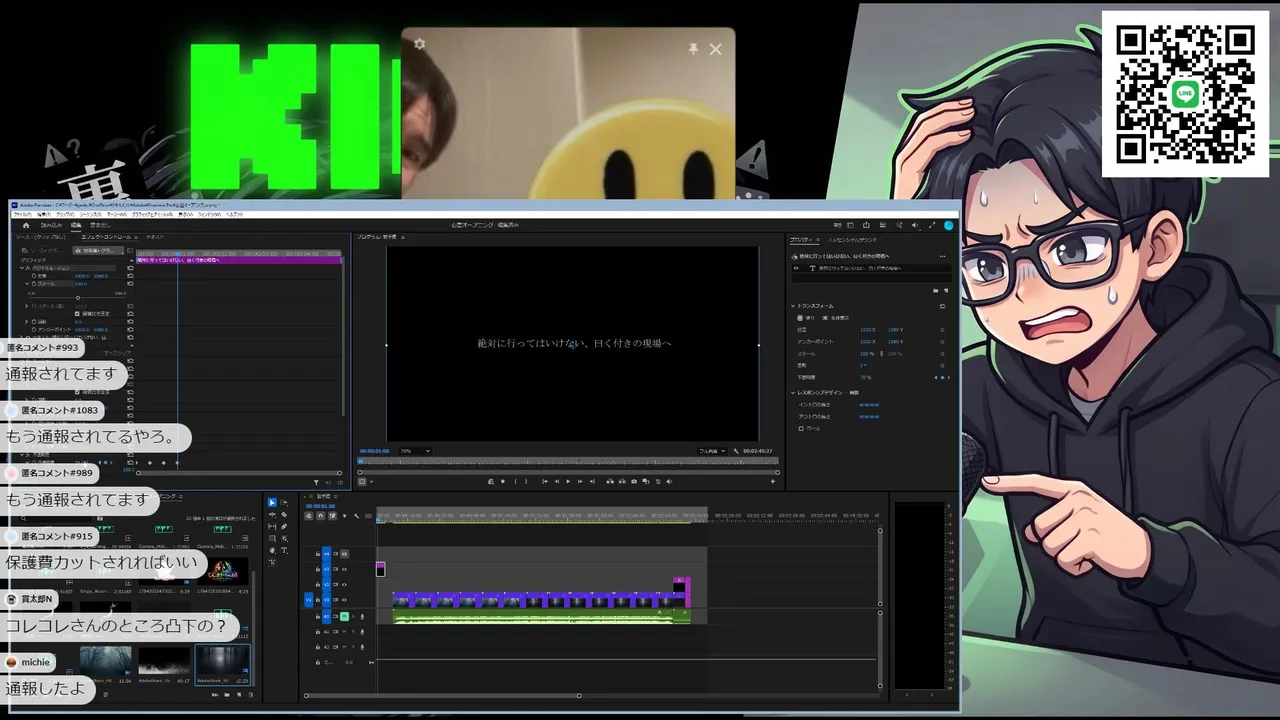This screenshot has height=720, width=1280.
Task: Click the Lift button in Program monitor
Action: tap(609, 481)
